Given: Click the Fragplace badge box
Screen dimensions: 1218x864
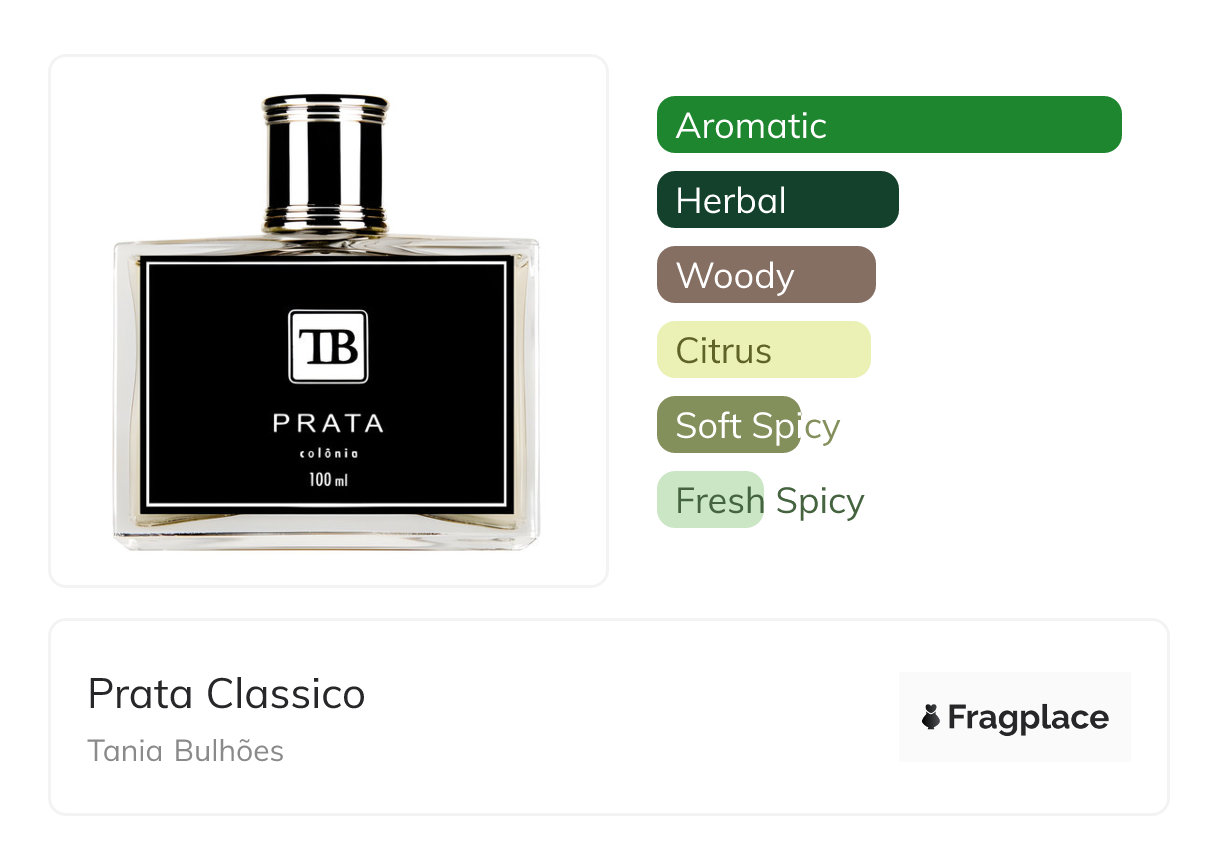Looking at the screenshot, I should pyautogui.click(x=1015, y=717).
